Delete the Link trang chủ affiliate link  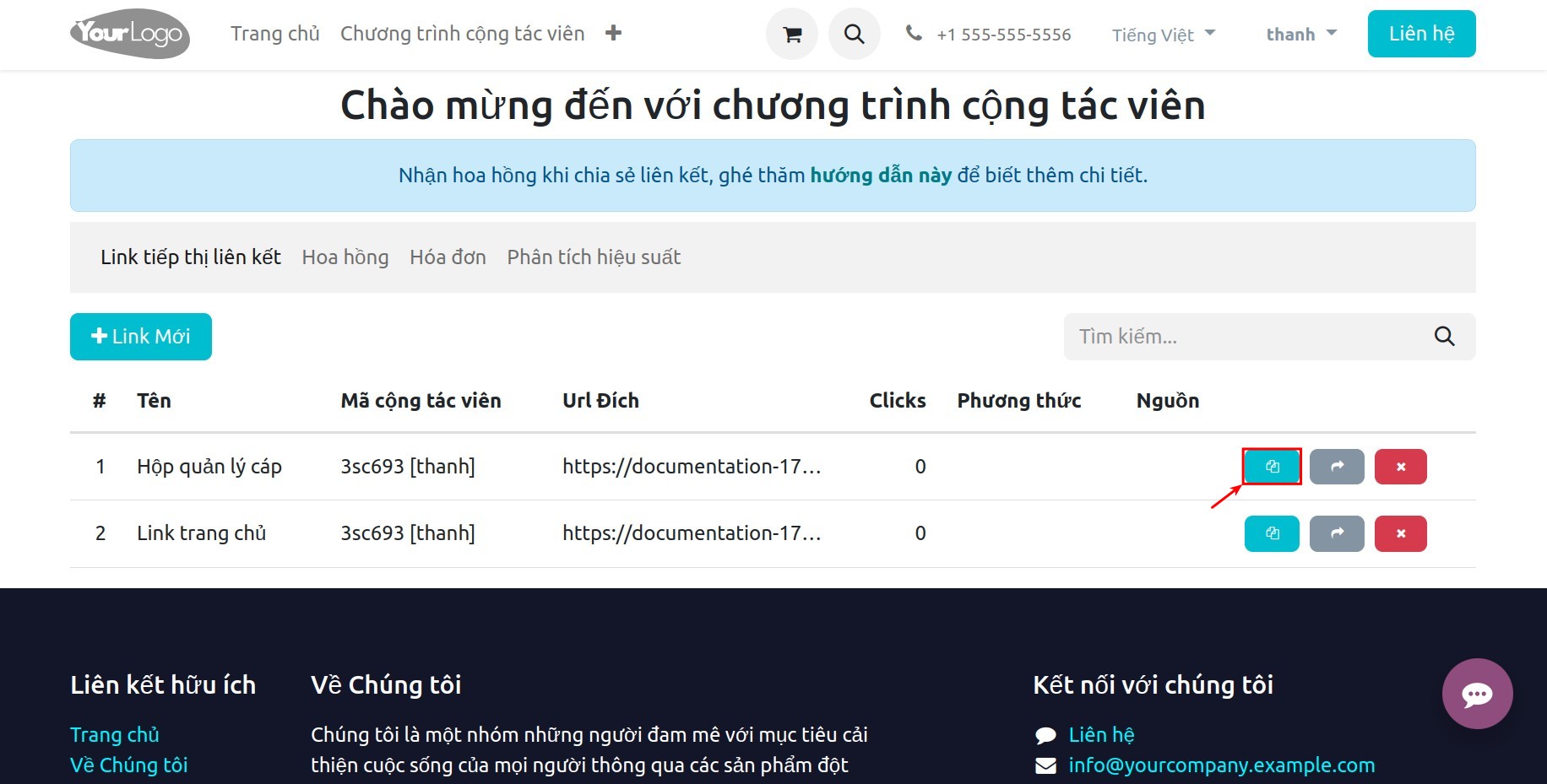1400,533
